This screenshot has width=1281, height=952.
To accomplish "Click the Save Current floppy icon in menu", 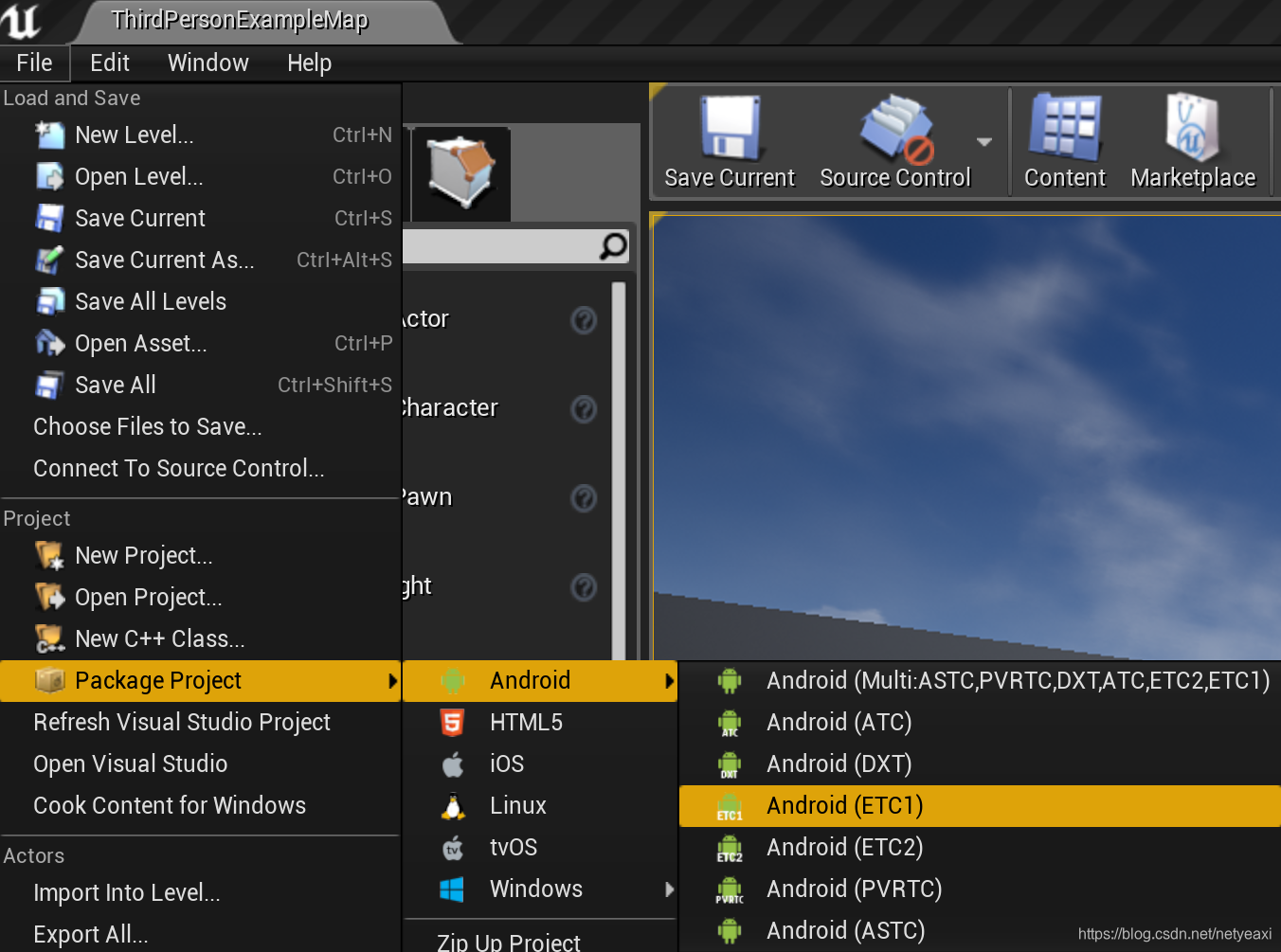I will click(49, 219).
